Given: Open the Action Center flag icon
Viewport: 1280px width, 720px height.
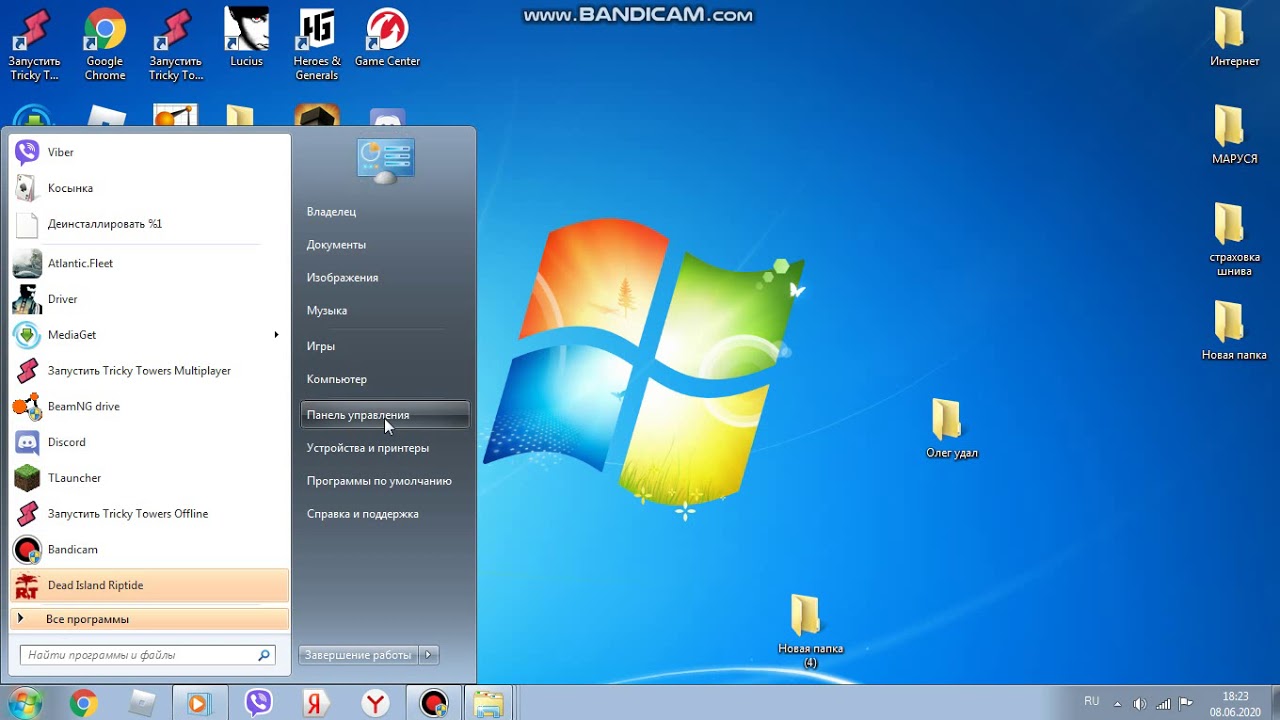Looking at the screenshot, I should click(1186, 703).
